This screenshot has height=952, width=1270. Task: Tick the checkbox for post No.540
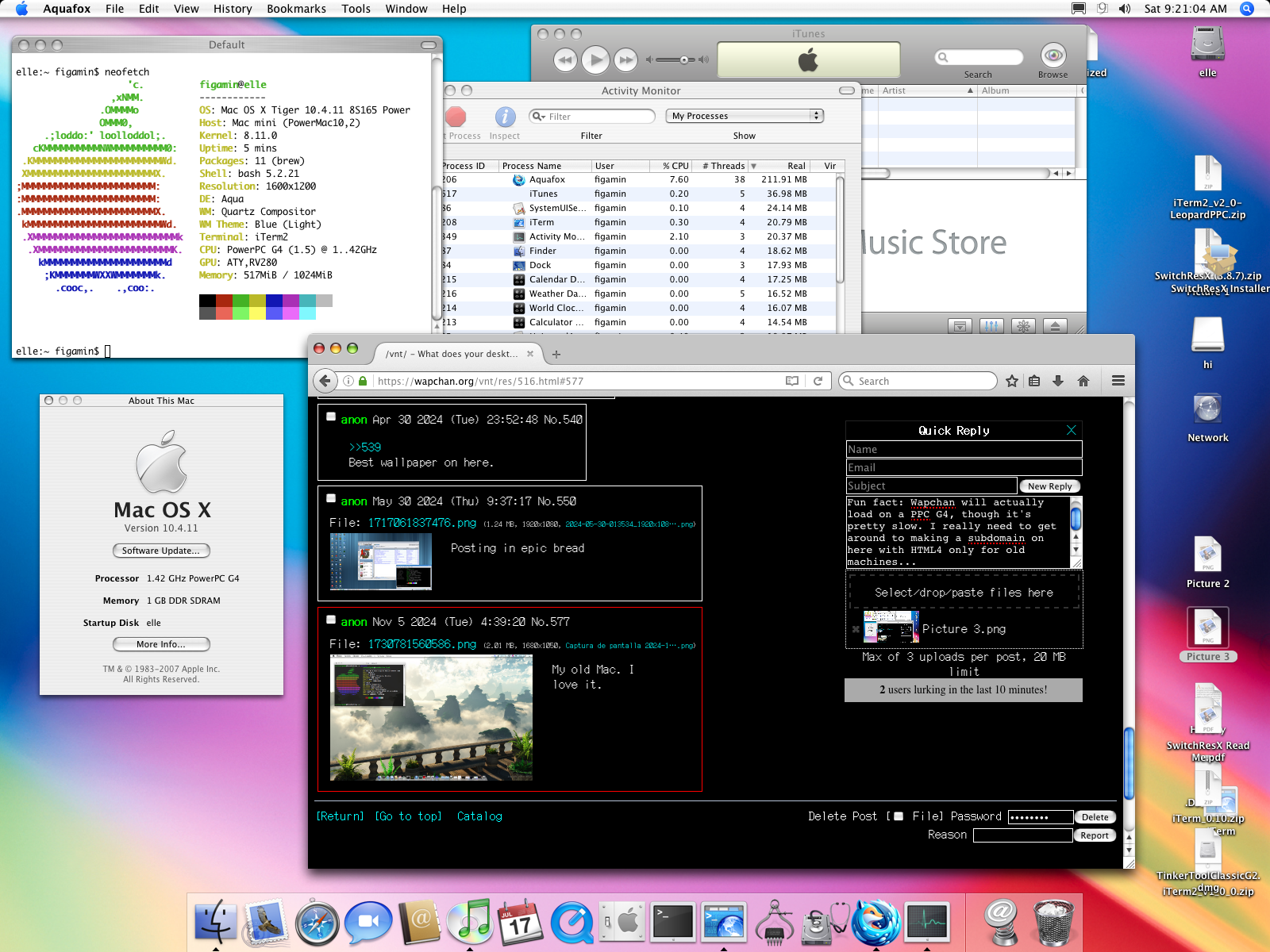331,416
